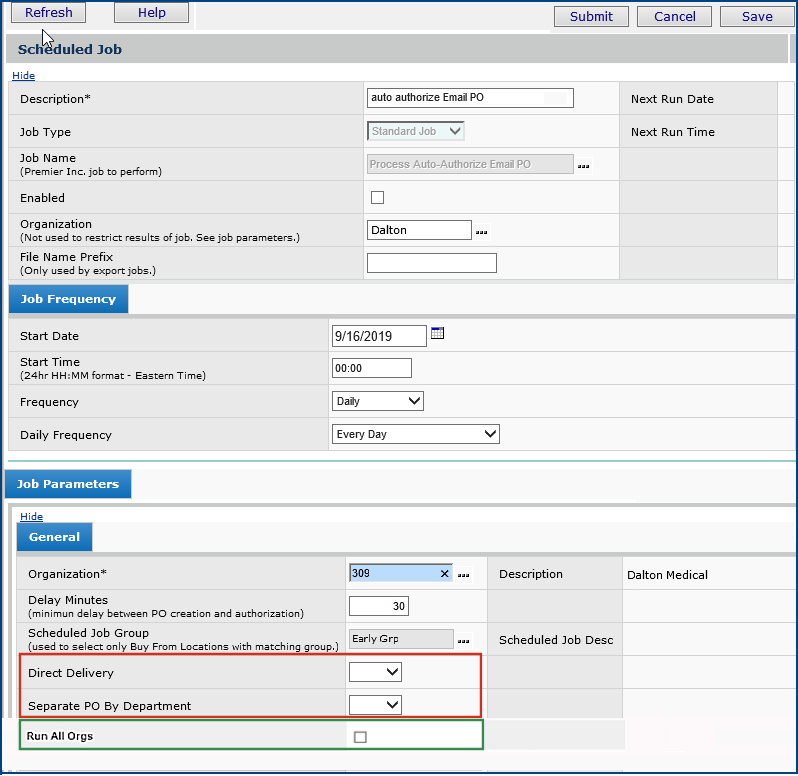This screenshot has height=776, width=798.
Task: Open the Direct Delivery dropdown
Action: (x=375, y=672)
